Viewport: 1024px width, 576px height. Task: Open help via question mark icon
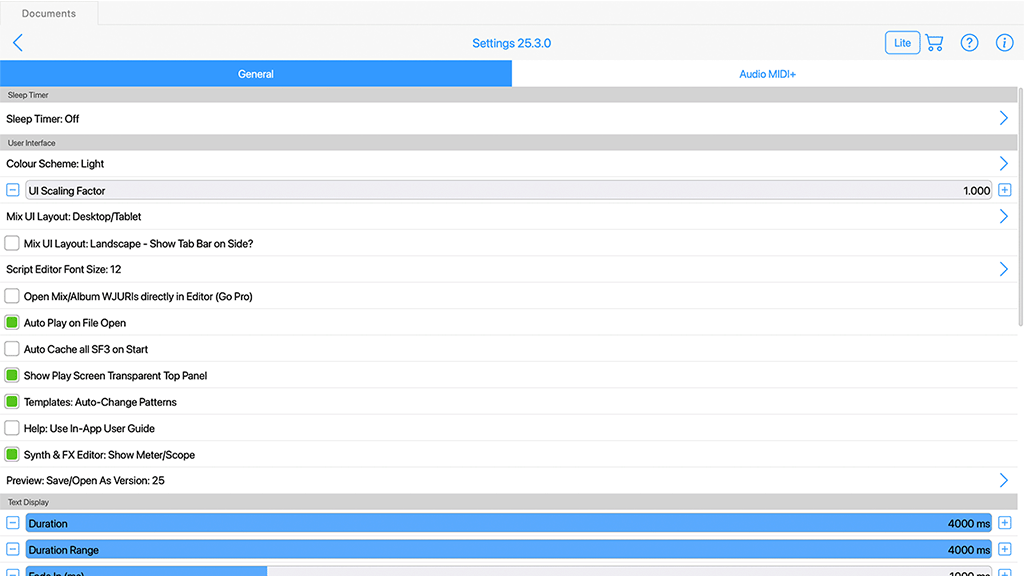click(x=969, y=43)
